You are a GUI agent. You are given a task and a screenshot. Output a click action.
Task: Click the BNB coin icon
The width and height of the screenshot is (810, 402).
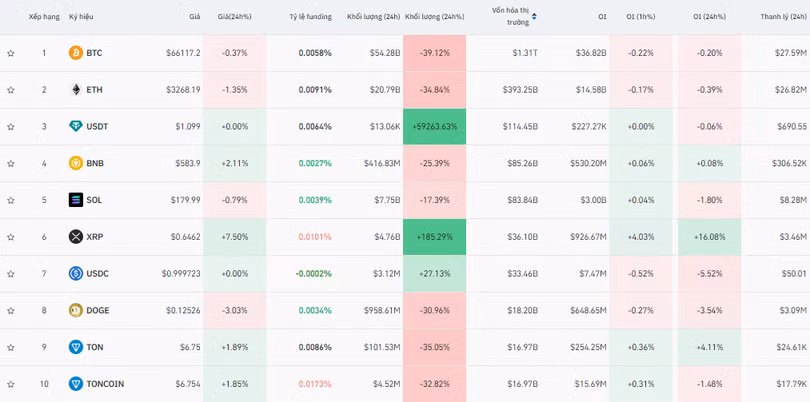click(x=75, y=163)
